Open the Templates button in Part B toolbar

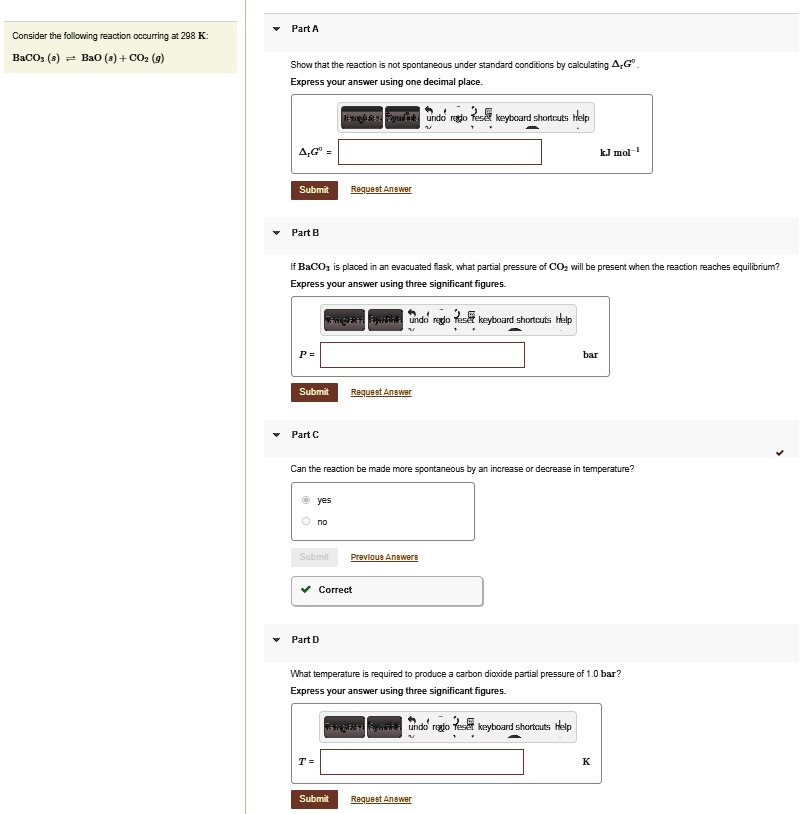[344, 320]
